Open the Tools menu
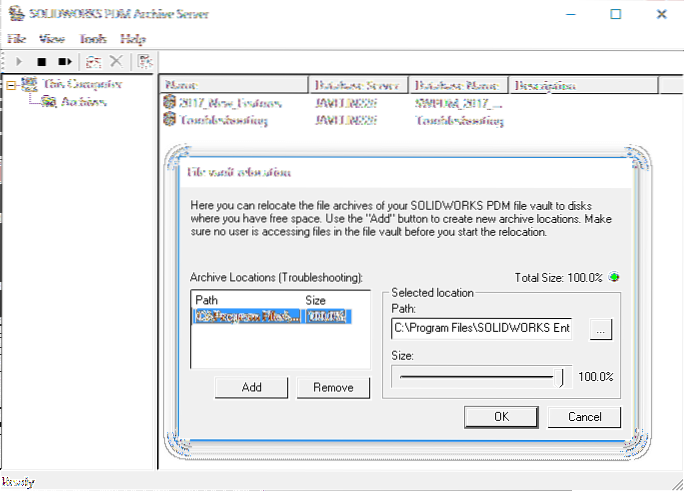Screen dimensions: 684x491 [92, 39]
